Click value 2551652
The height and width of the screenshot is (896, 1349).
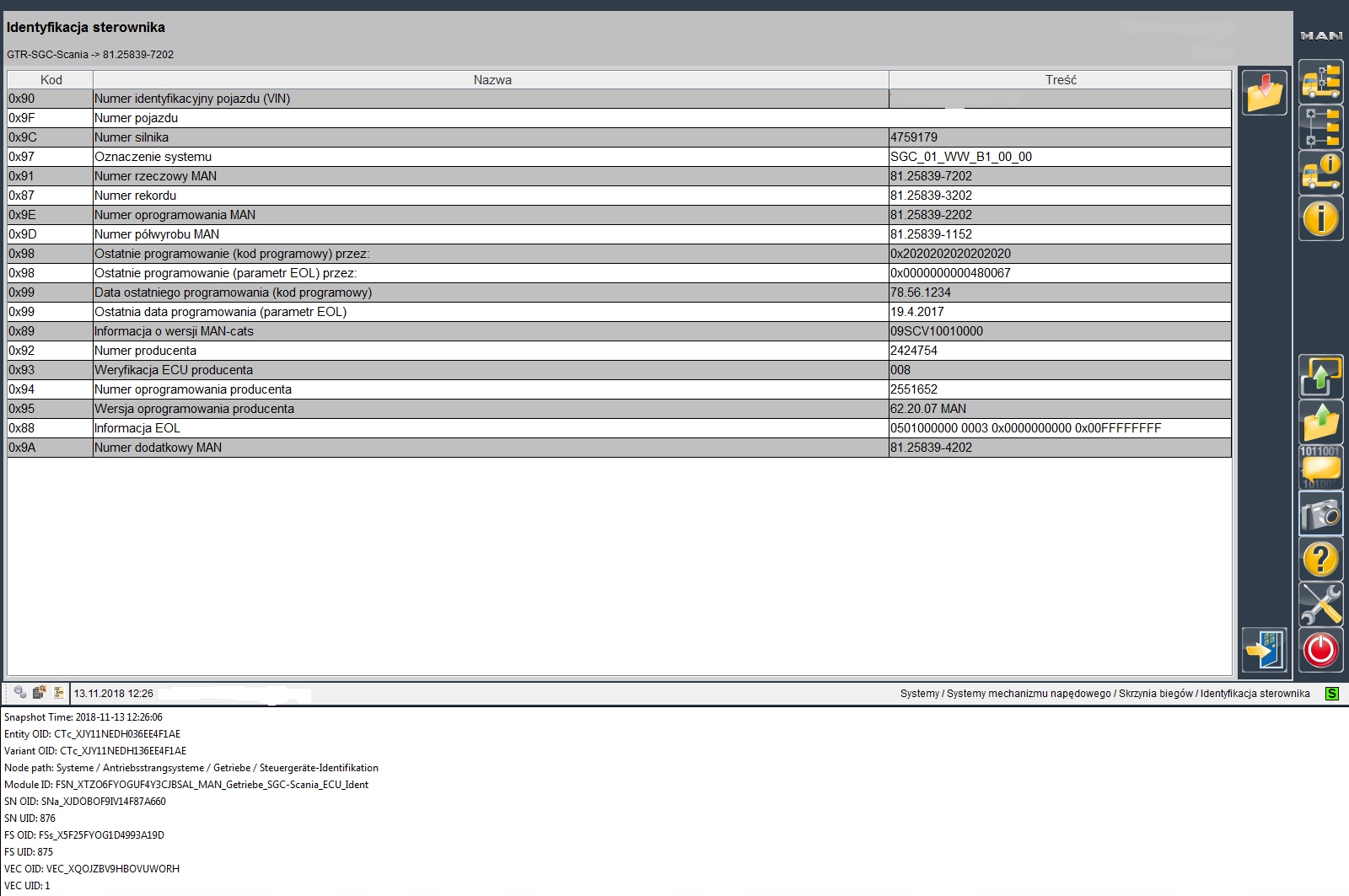point(914,389)
